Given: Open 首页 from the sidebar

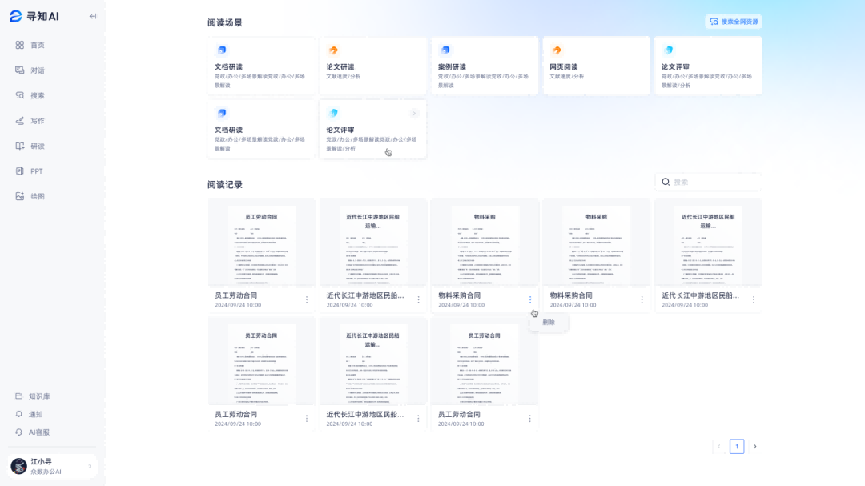Looking at the screenshot, I should 37,45.
